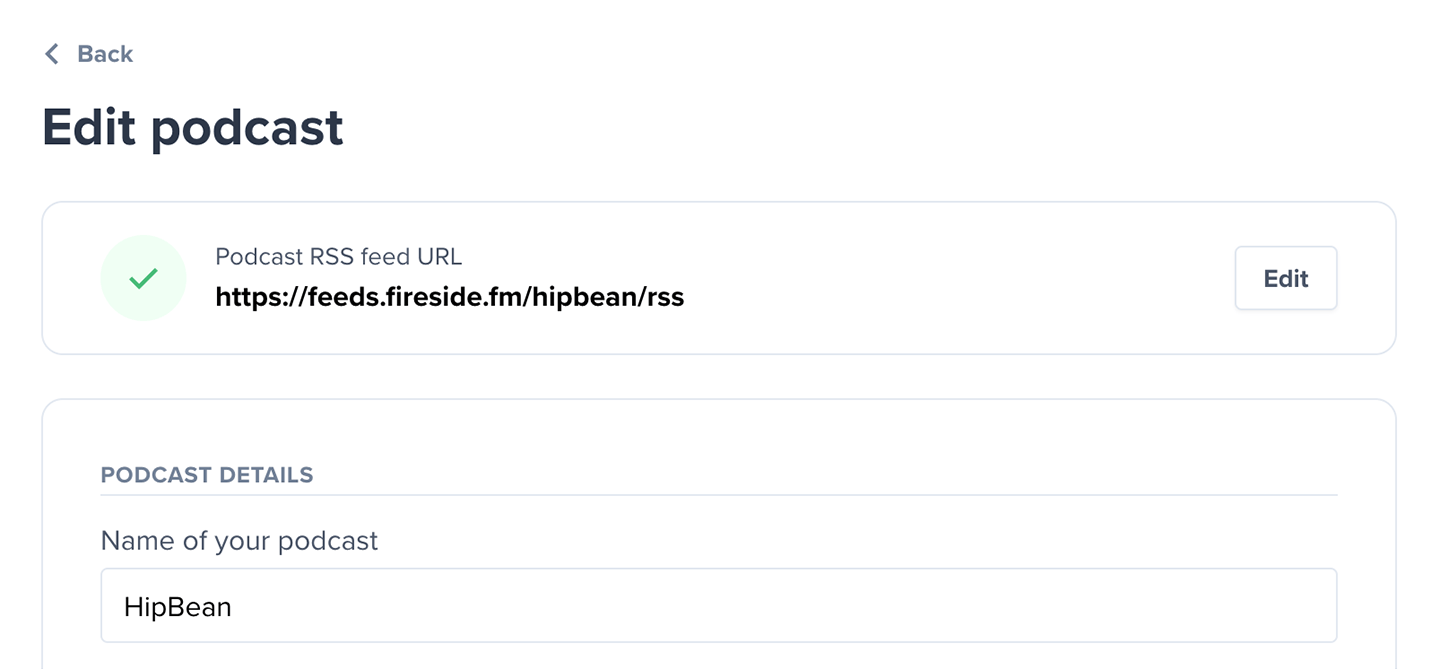Select the RSS feed URL text
1440x669 pixels.
point(449,297)
